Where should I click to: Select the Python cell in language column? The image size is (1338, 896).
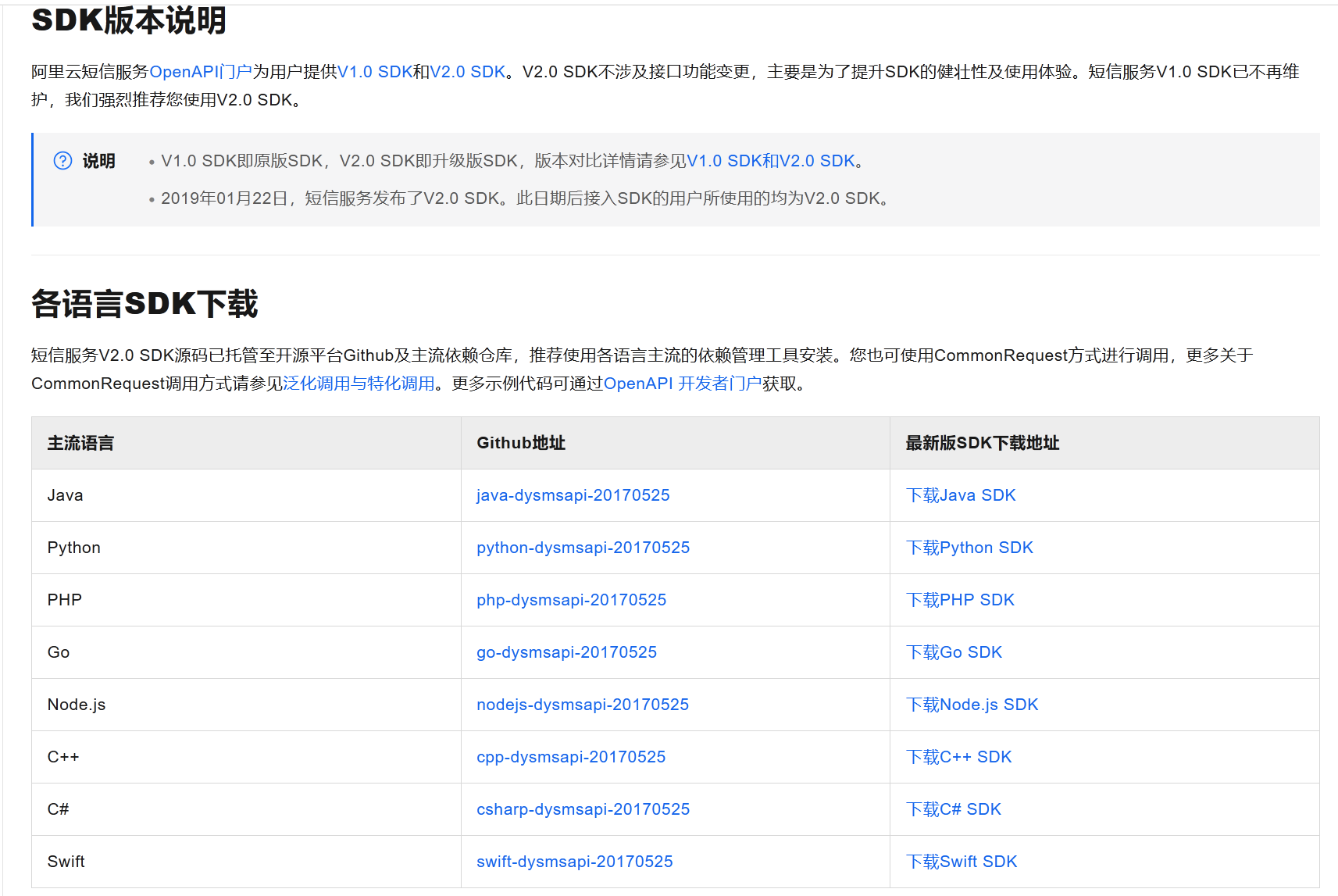(246, 548)
